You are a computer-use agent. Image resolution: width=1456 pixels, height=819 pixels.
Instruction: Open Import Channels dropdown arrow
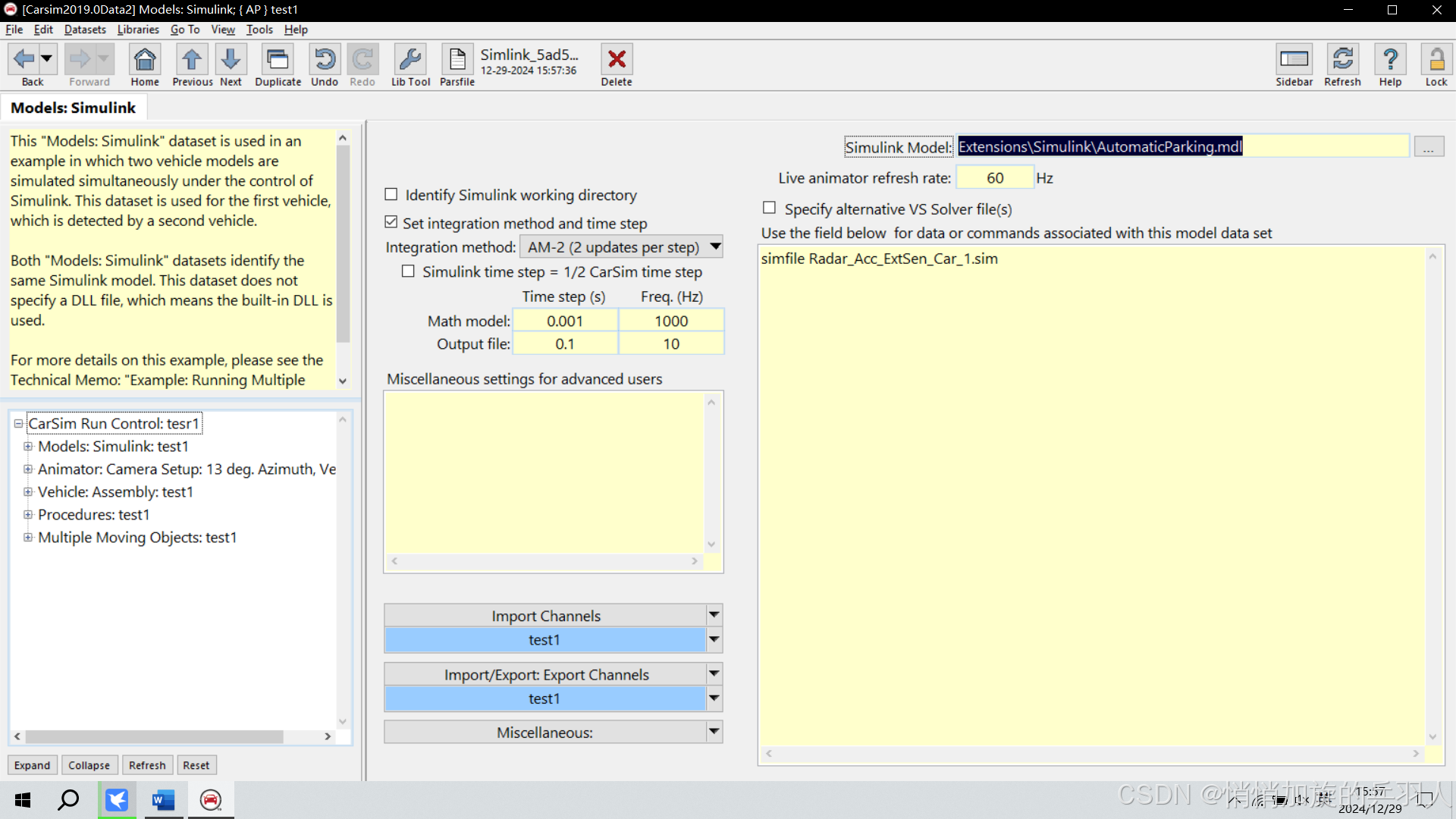[x=714, y=615]
